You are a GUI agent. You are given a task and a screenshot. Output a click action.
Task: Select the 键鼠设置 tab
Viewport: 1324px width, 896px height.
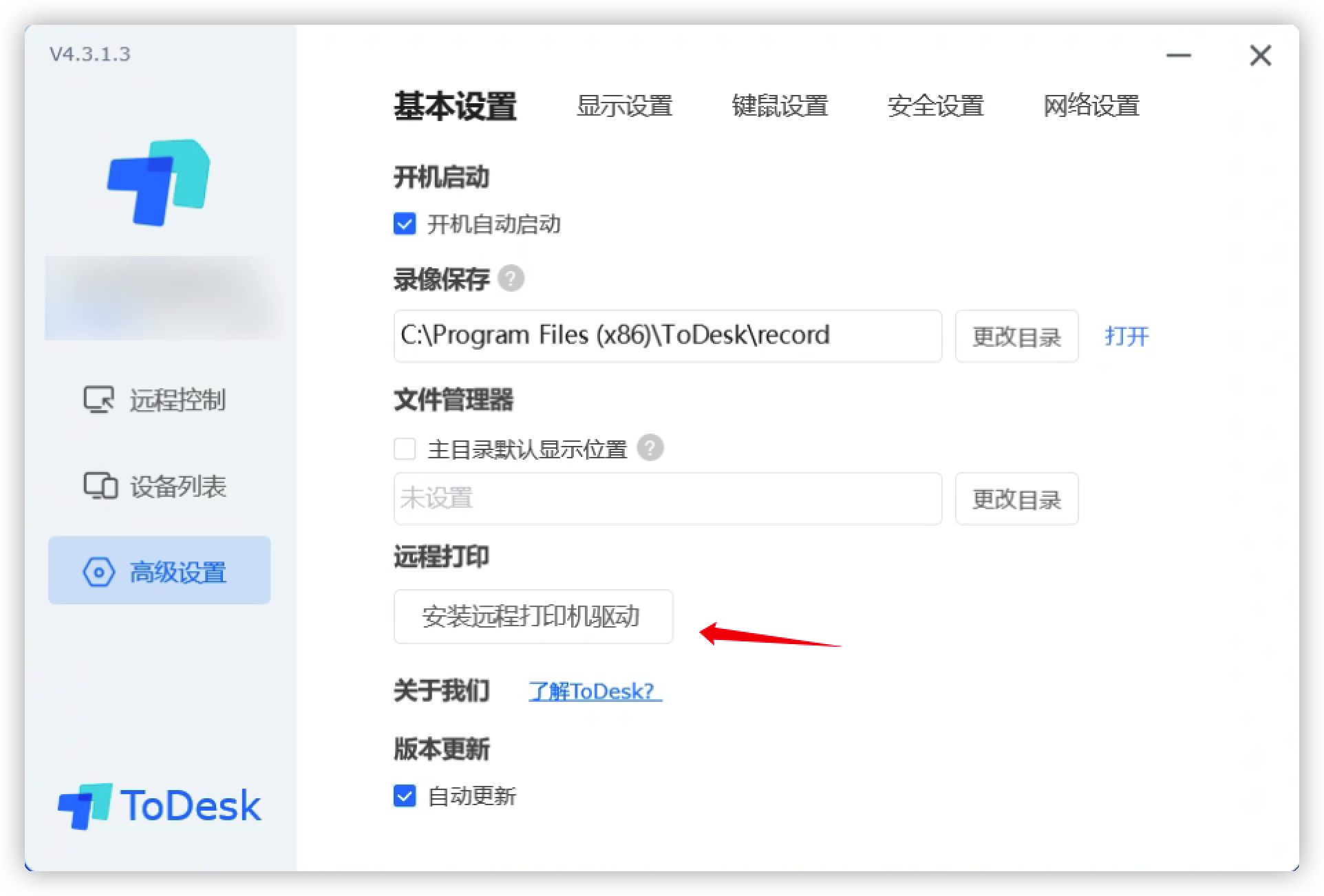[x=780, y=106]
